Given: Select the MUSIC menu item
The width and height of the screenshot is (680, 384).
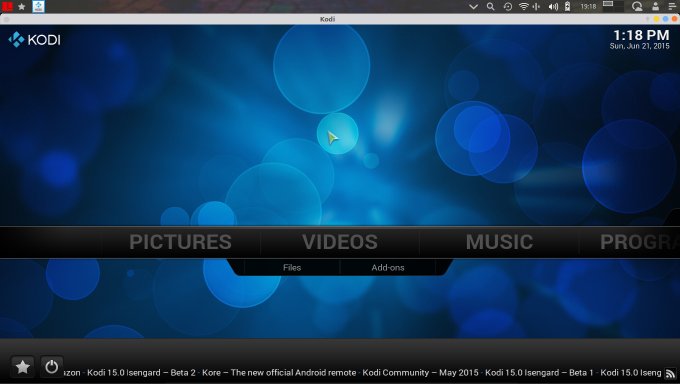Looking at the screenshot, I should [x=499, y=242].
